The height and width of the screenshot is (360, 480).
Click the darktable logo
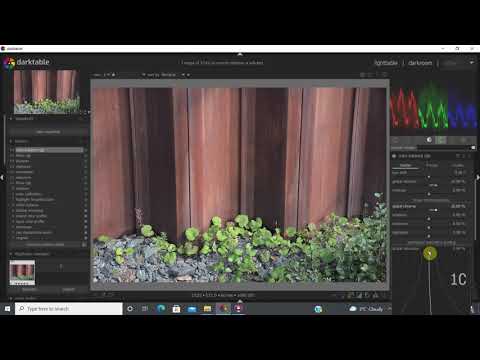[x=9, y=62]
